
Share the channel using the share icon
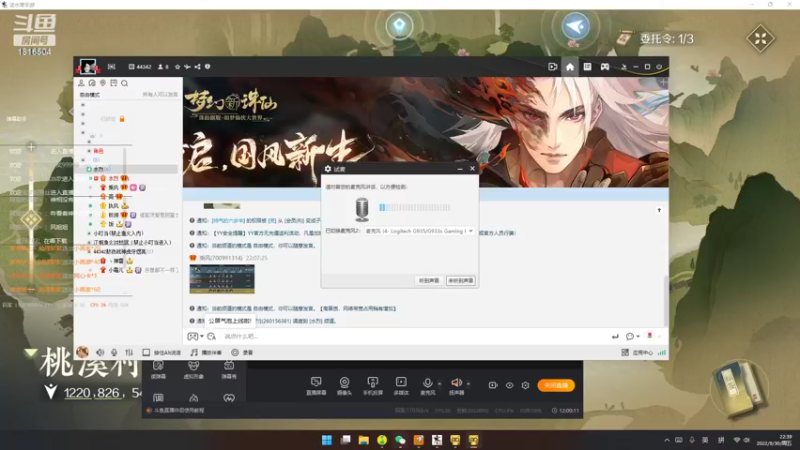point(197,67)
